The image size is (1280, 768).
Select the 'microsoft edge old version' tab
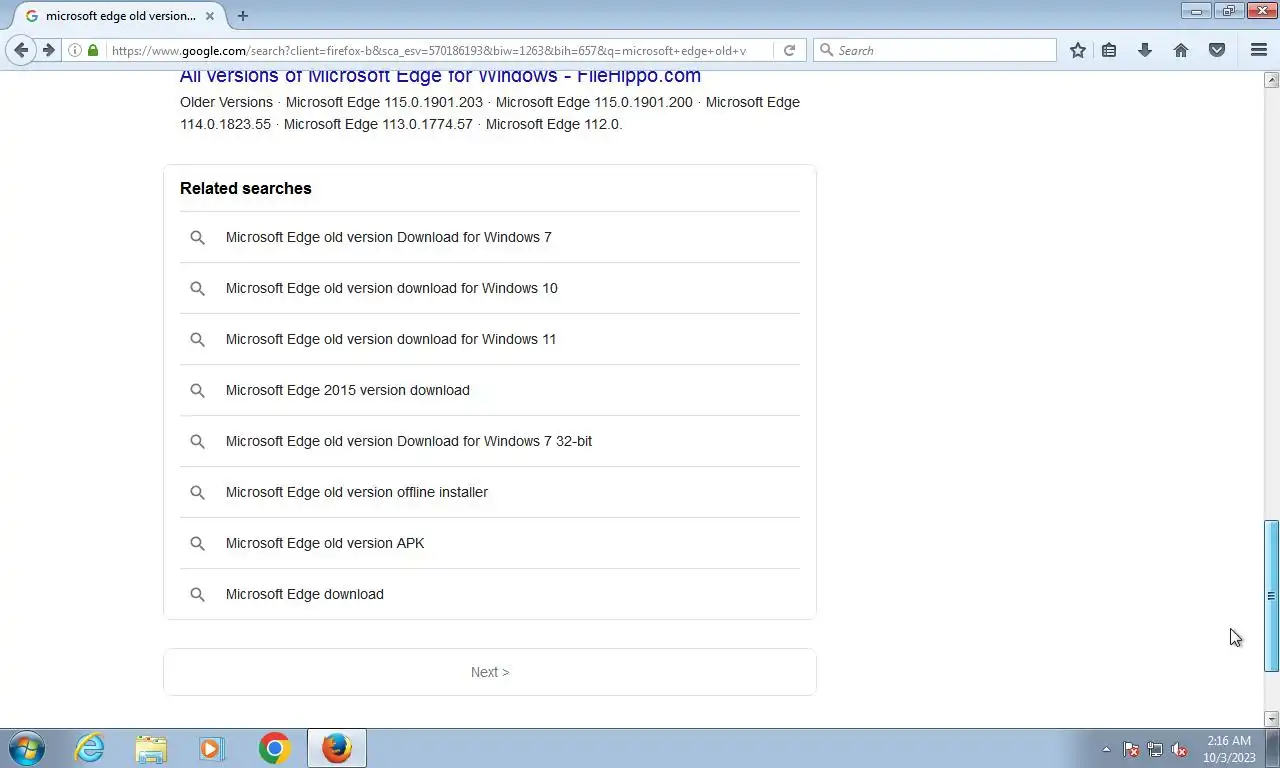pyautogui.click(x=118, y=16)
